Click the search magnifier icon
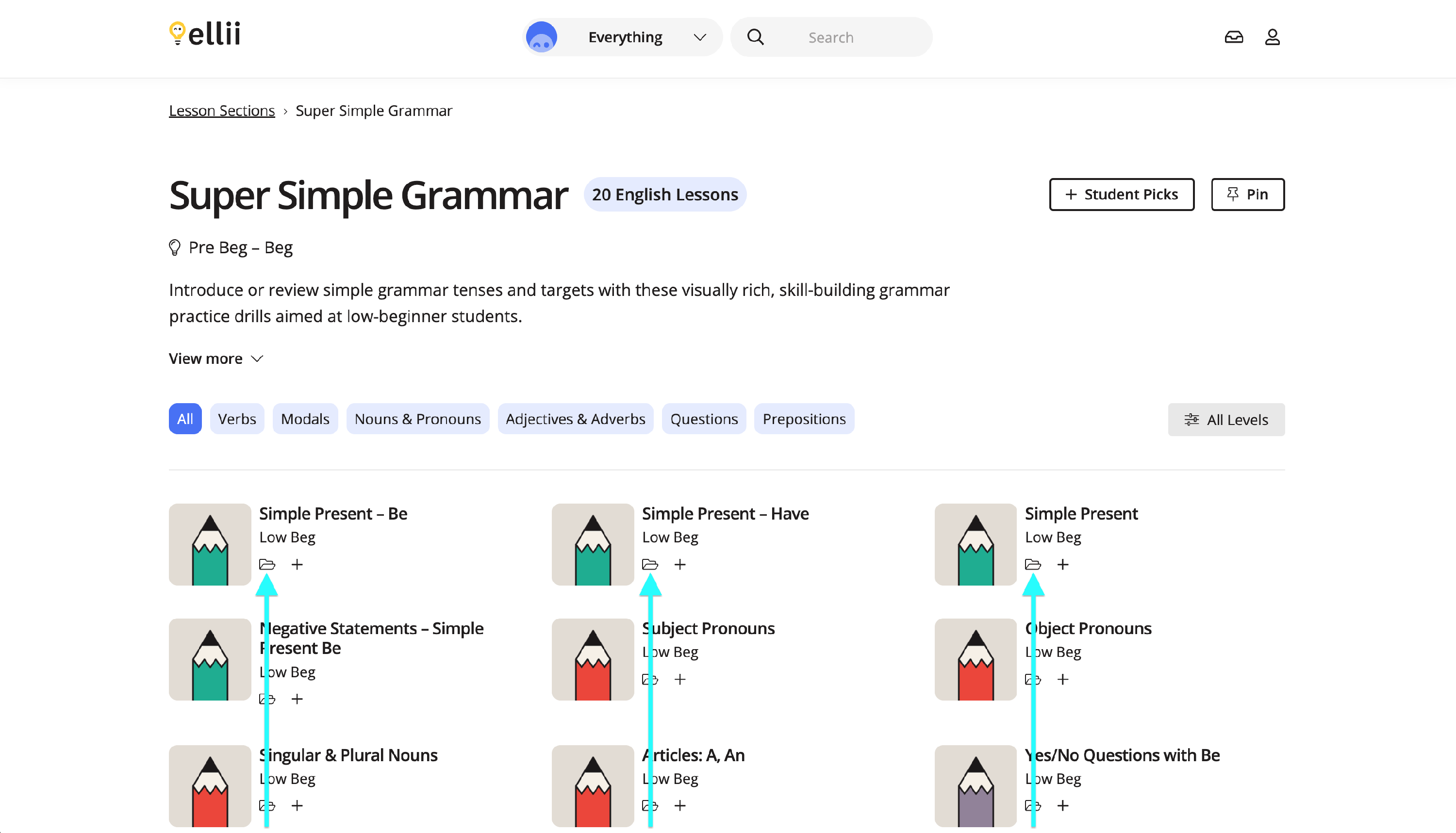This screenshot has height=833, width=1456. 755,37
